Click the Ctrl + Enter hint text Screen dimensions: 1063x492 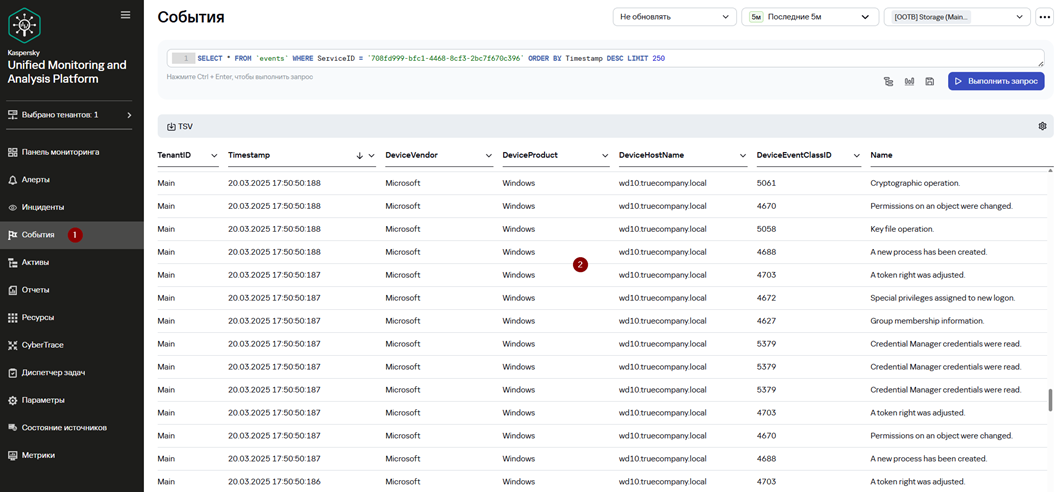pyautogui.click(x=240, y=77)
